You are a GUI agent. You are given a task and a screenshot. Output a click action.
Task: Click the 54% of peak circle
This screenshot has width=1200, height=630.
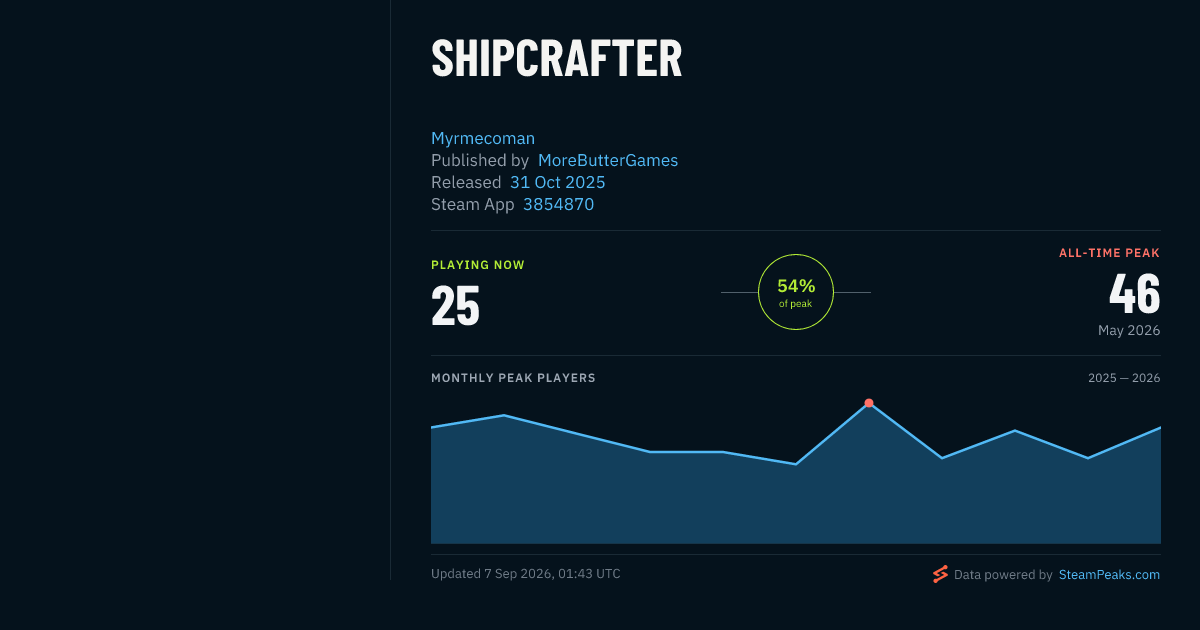pyautogui.click(x=796, y=292)
